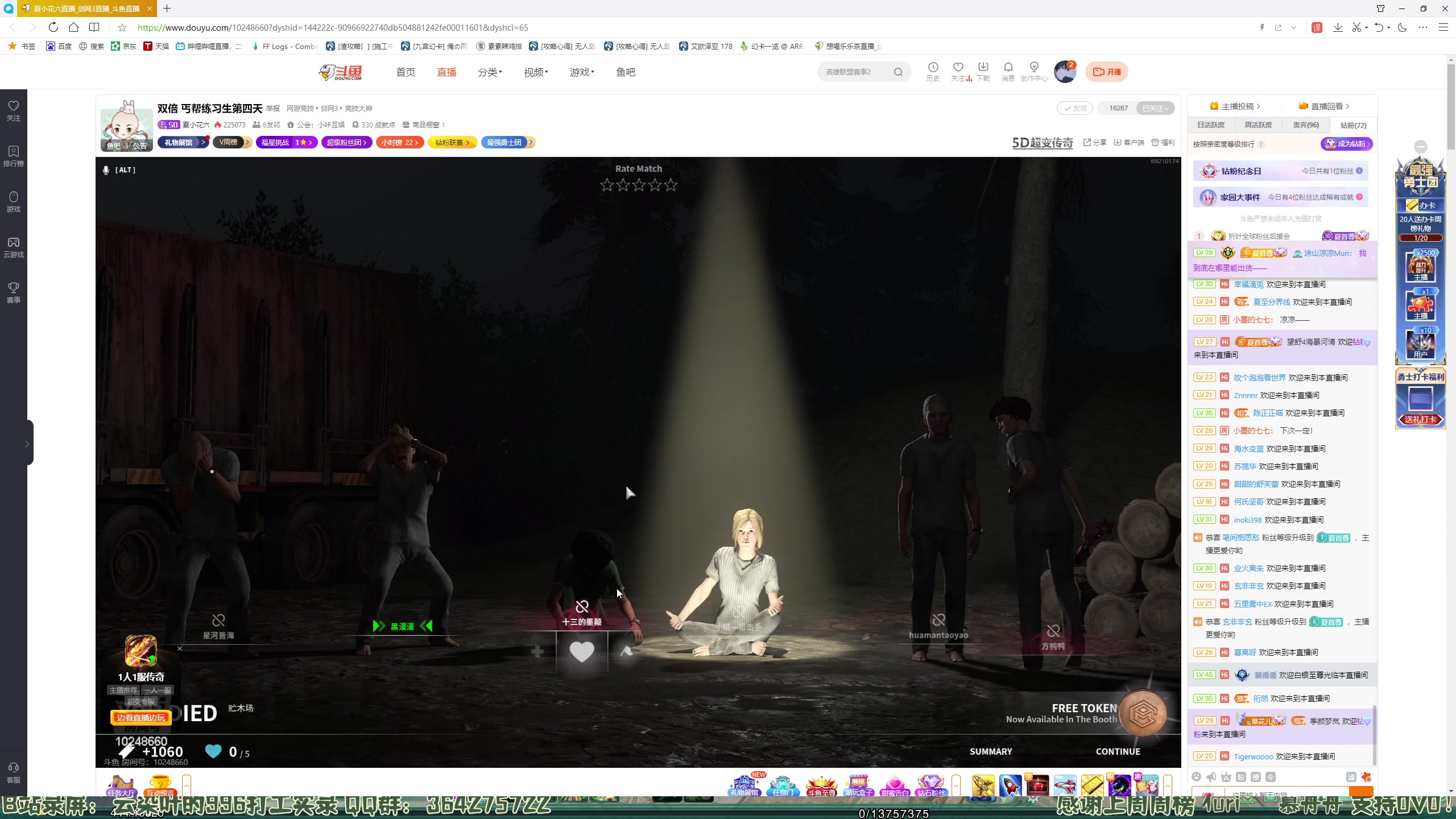The image size is (1456, 819).
Task: Toggle the star bookmark in address bar
Action: 122,27
